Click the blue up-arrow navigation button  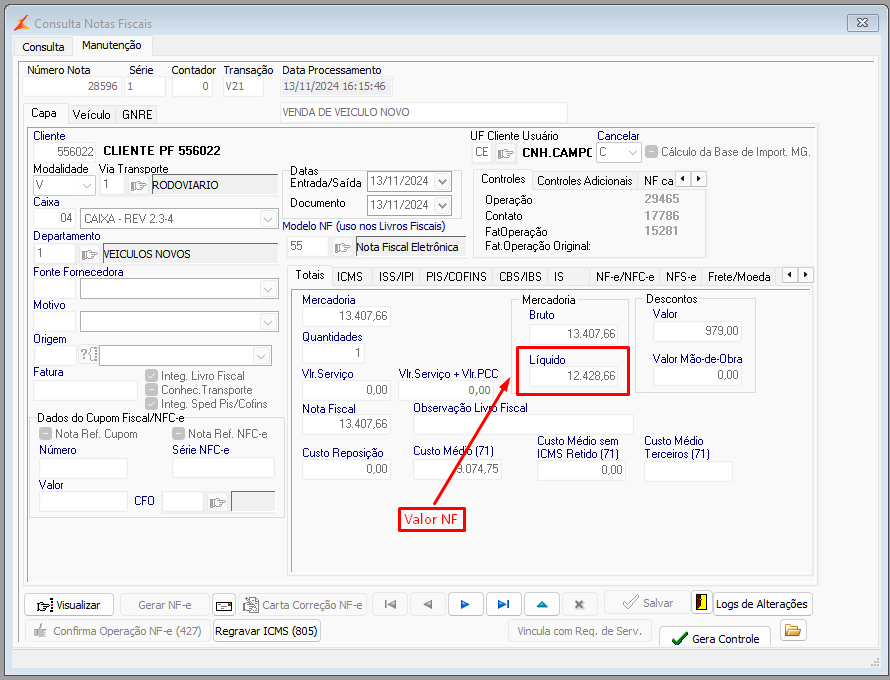541,604
